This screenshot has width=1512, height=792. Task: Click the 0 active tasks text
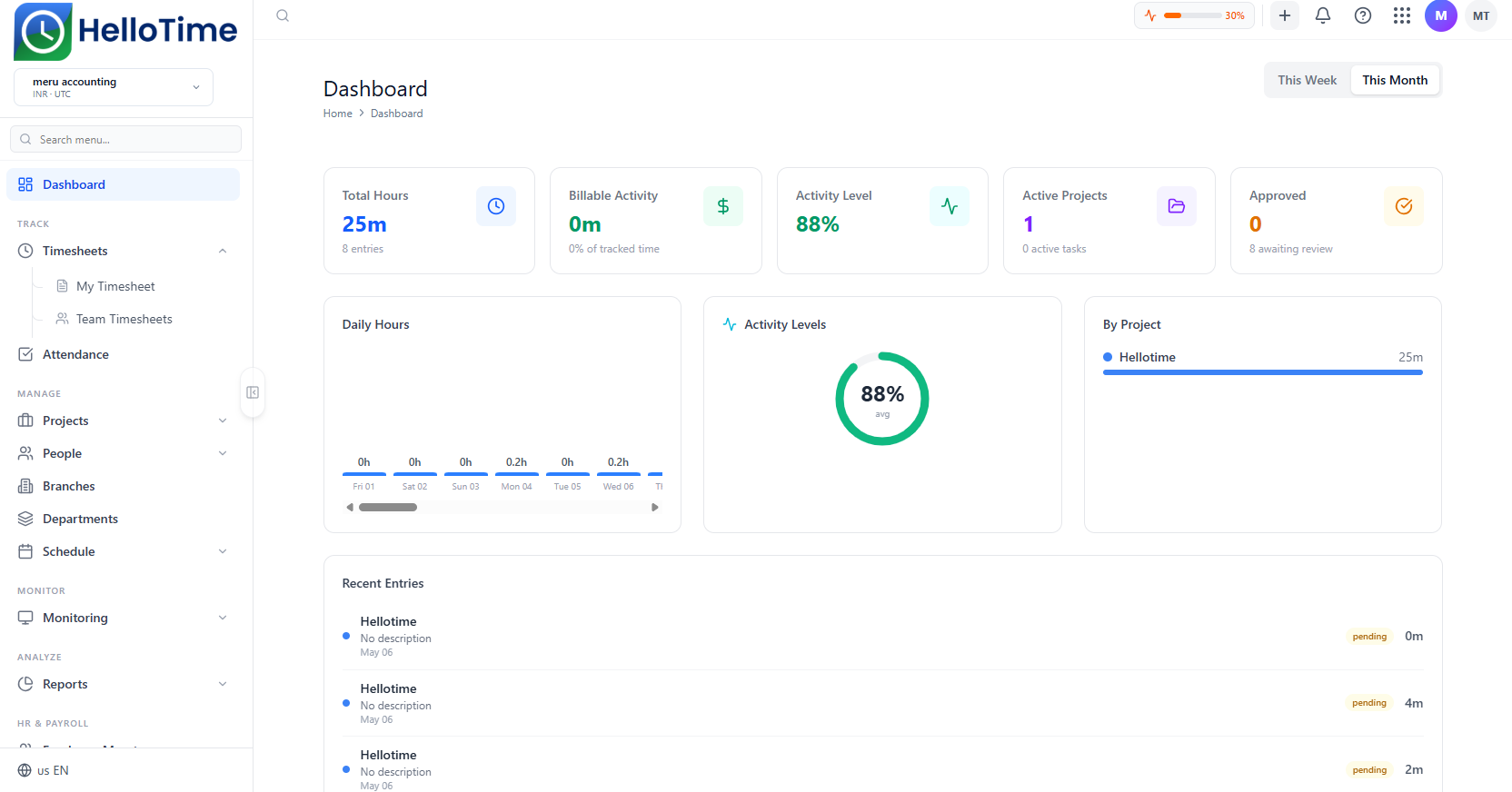(1054, 249)
